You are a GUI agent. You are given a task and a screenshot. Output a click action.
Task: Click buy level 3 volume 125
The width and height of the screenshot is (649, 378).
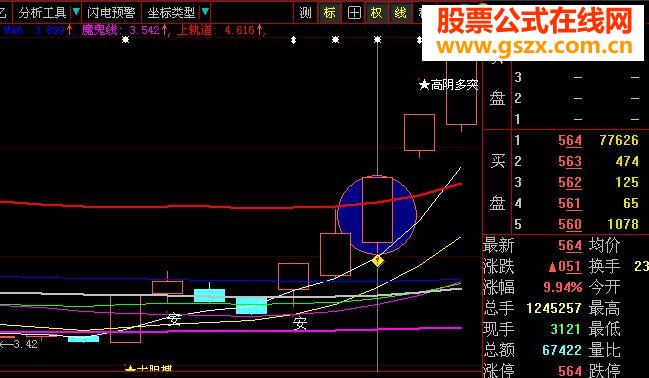pos(627,182)
